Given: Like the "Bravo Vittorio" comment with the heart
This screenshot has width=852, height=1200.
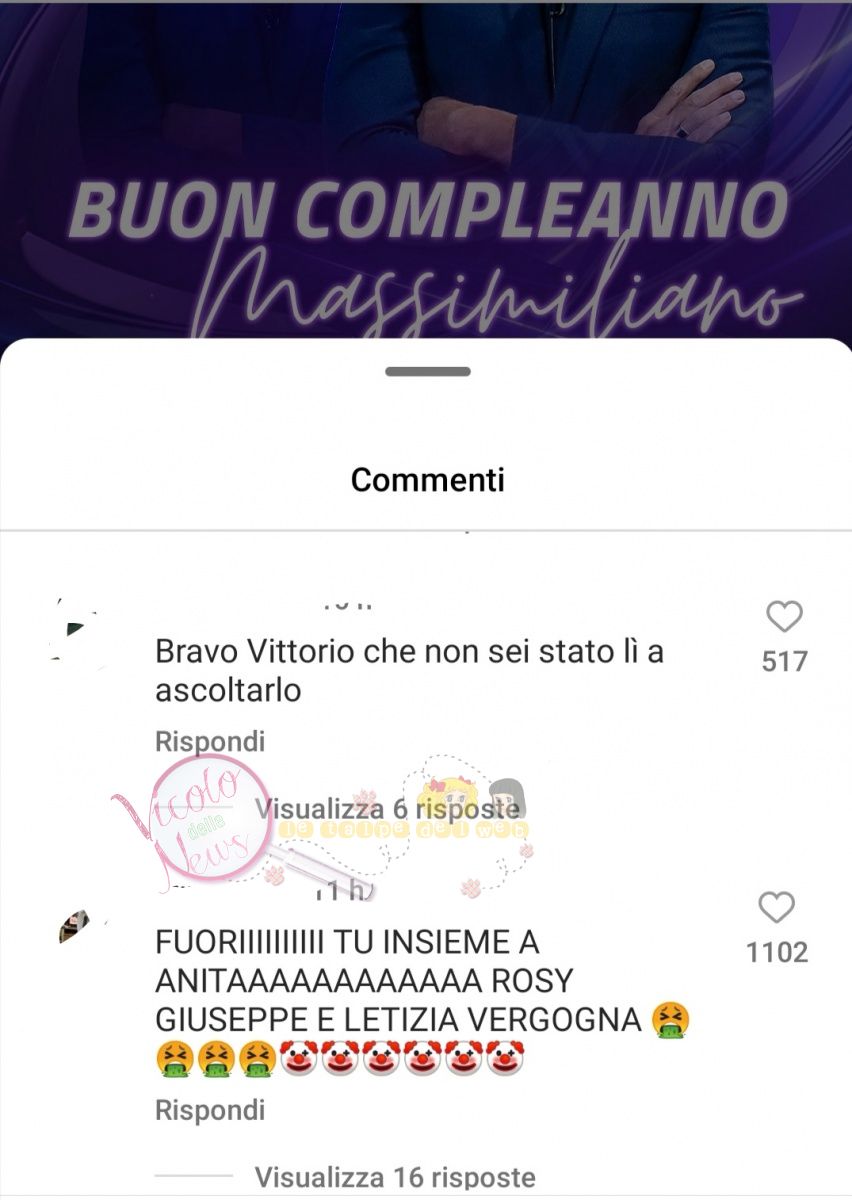Looking at the screenshot, I should tap(784, 617).
